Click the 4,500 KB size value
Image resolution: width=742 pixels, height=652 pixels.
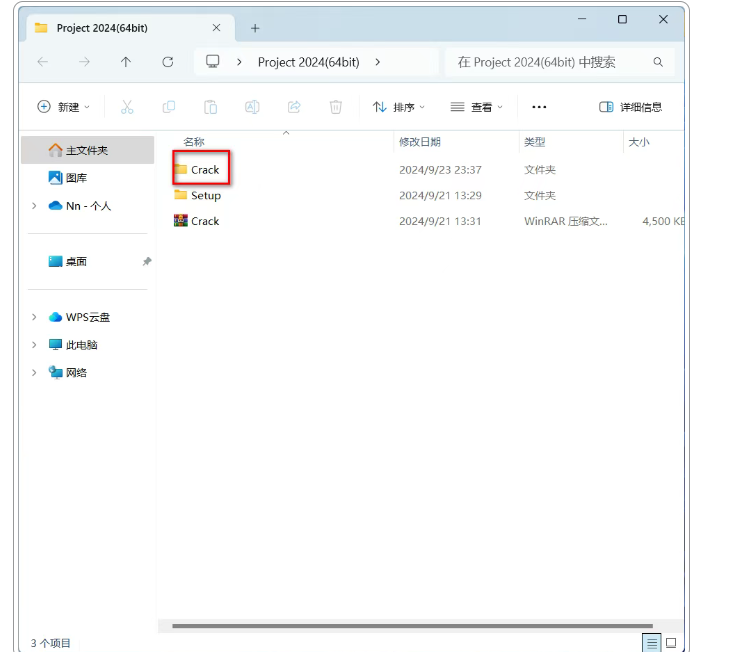point(663,221)
